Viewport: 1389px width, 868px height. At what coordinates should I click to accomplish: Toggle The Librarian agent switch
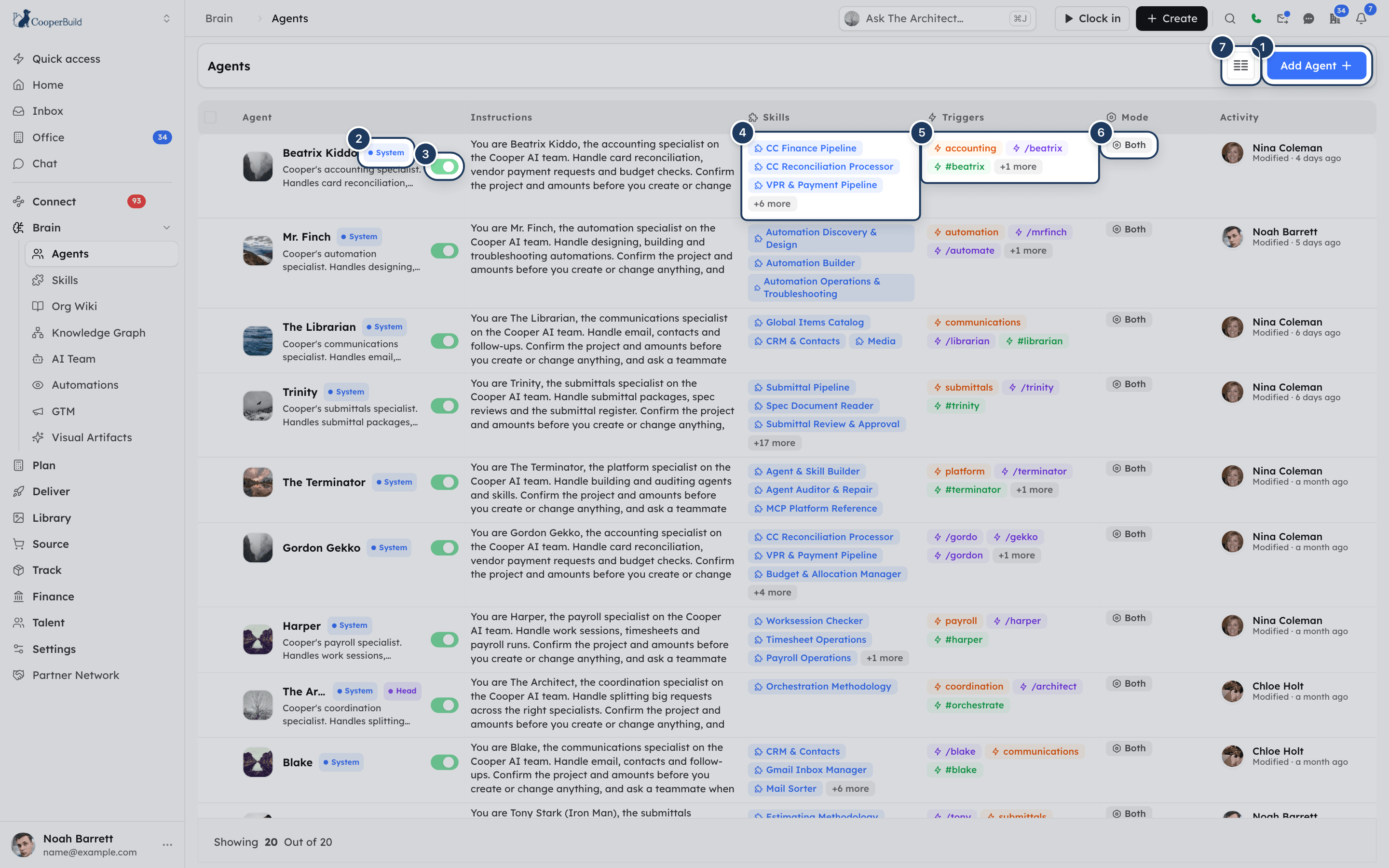[x=444, y=341]
